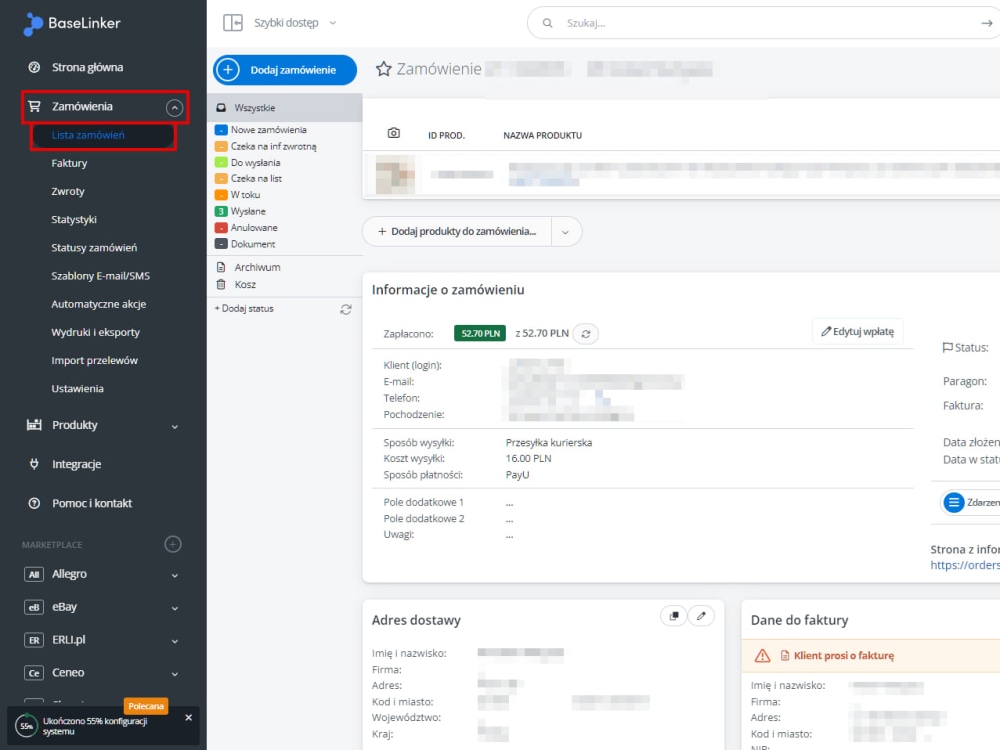Edit the delivery address pencil icon
Viewport: 1000px width, 750px height.
(x=701, y=616)
